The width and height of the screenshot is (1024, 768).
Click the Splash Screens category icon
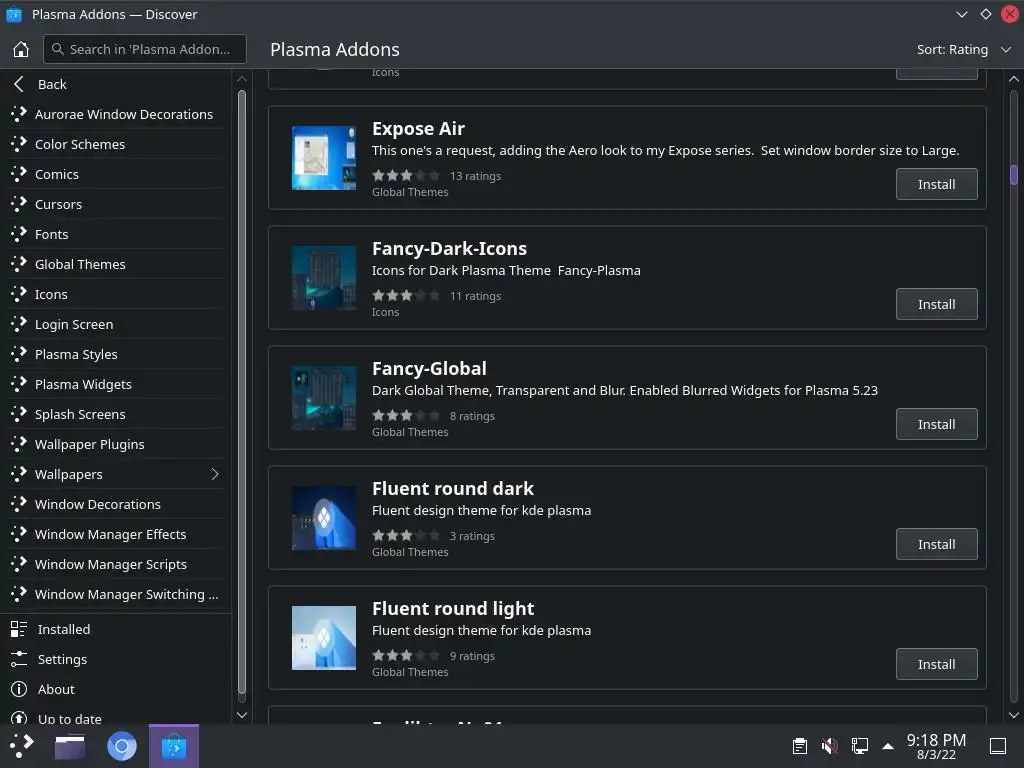[19, 415]
